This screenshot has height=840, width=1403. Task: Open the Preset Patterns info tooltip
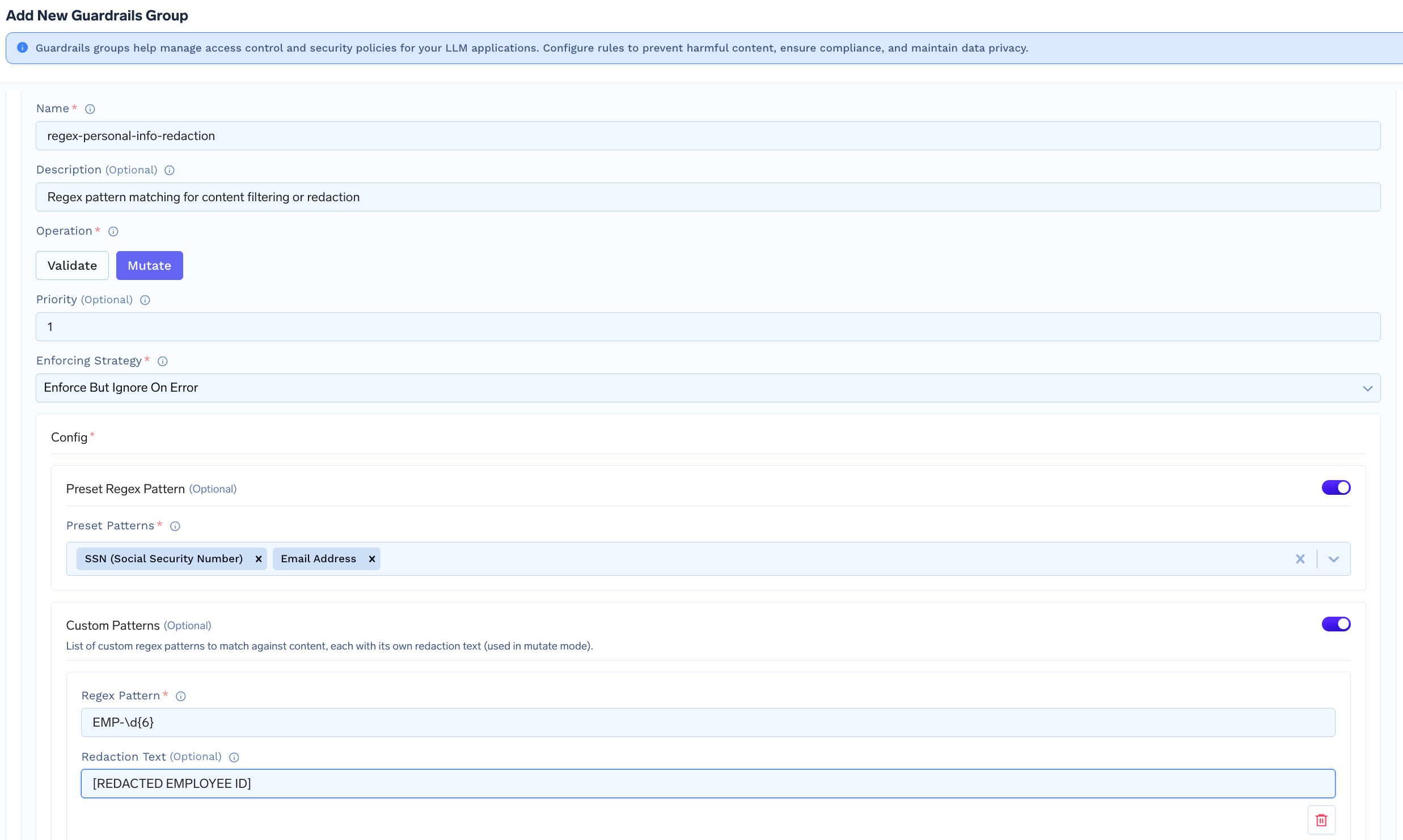(175, 526)
